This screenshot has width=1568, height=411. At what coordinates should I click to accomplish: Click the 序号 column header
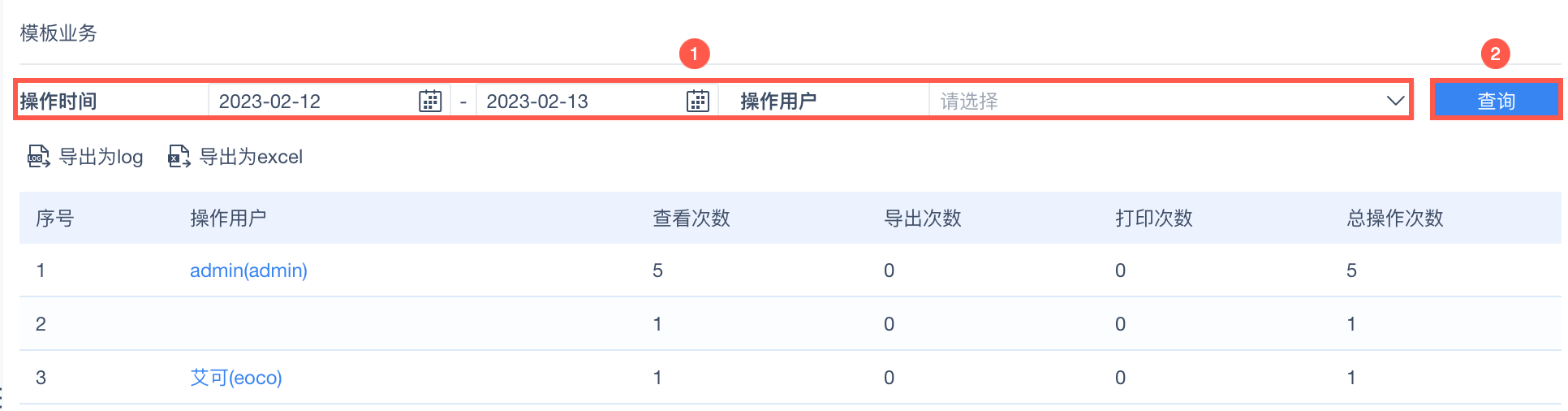click(55, 218)
